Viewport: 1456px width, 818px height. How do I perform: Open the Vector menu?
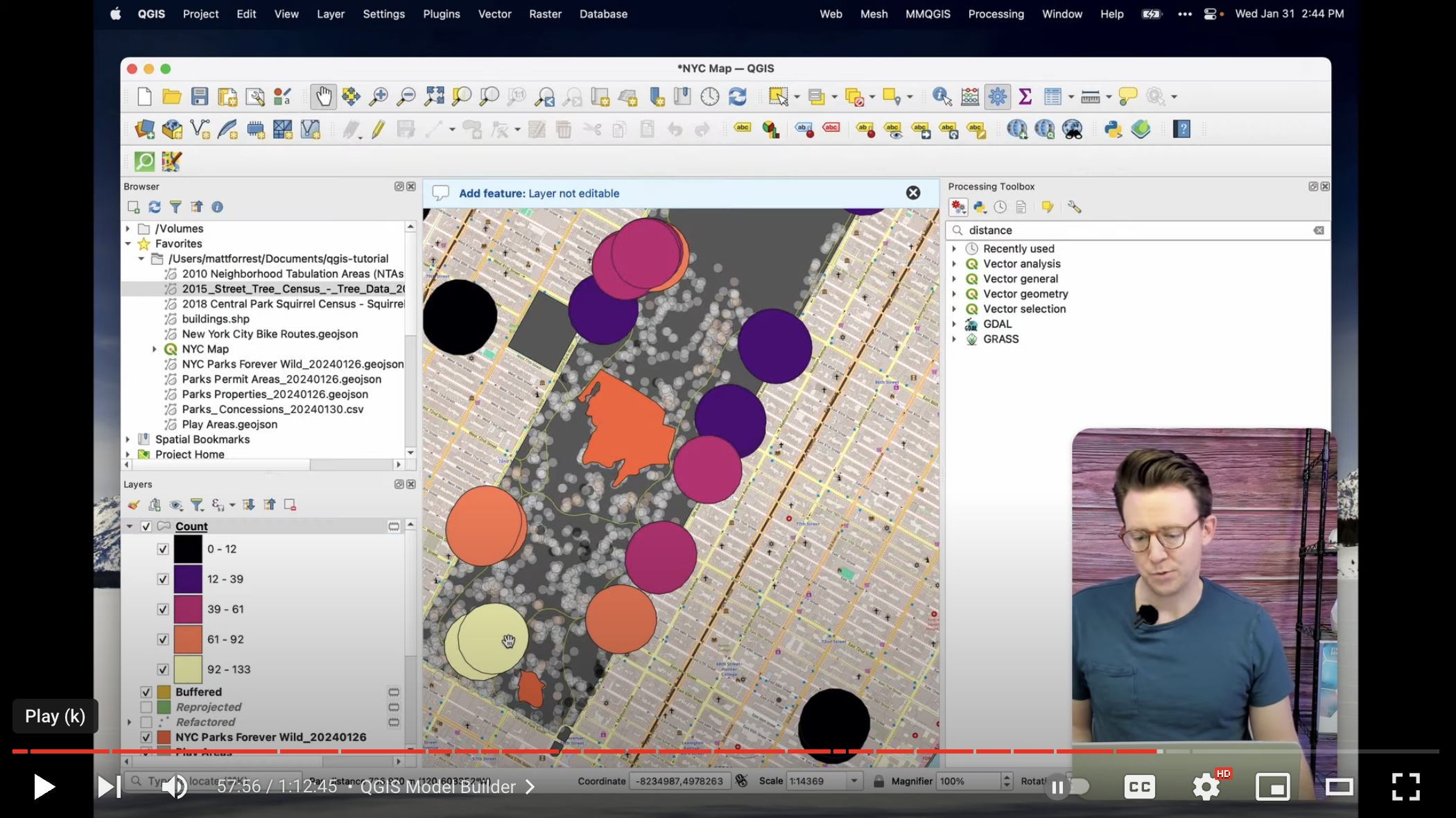[494, 14]
